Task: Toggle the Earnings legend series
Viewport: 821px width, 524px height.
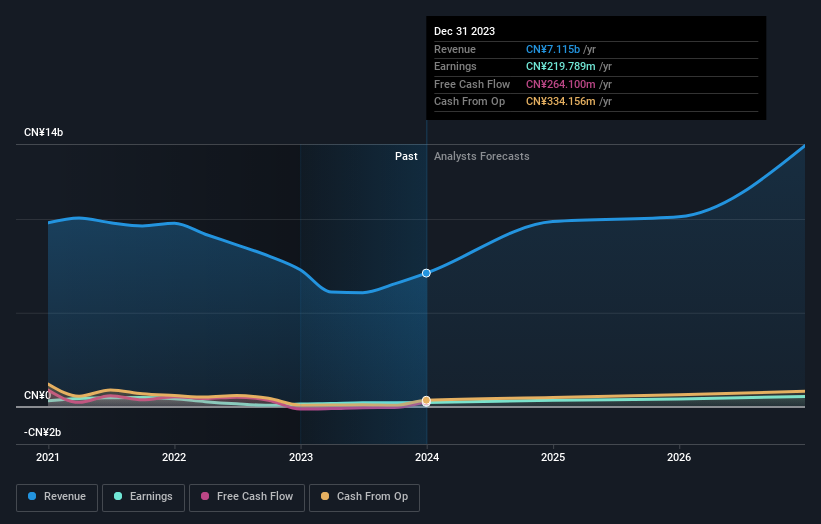Action: pos(143,497)
